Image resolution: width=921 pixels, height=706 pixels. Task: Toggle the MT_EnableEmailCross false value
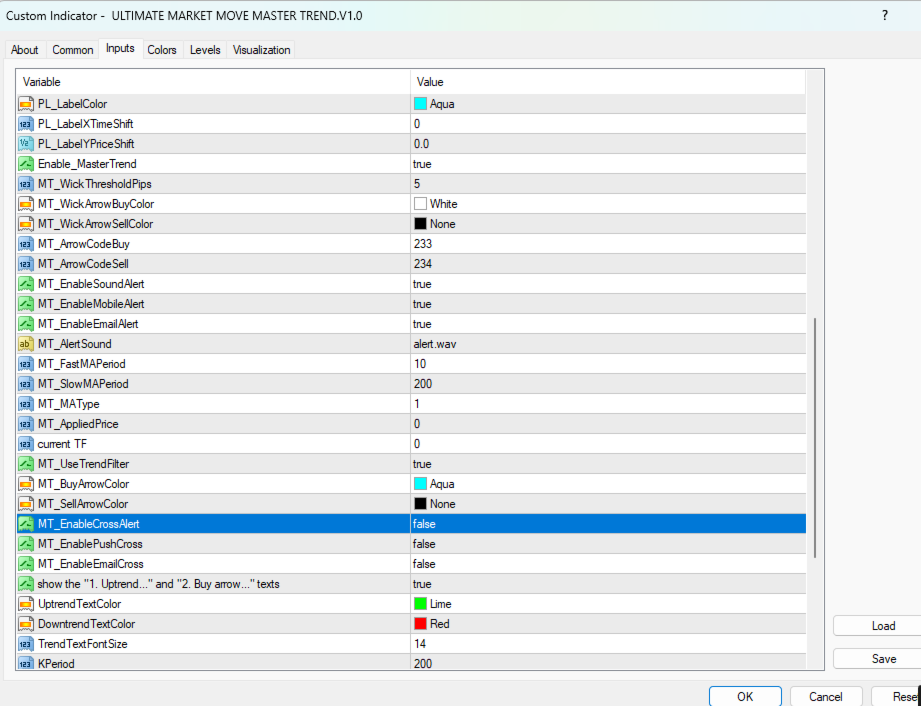(x=608, y=564)
